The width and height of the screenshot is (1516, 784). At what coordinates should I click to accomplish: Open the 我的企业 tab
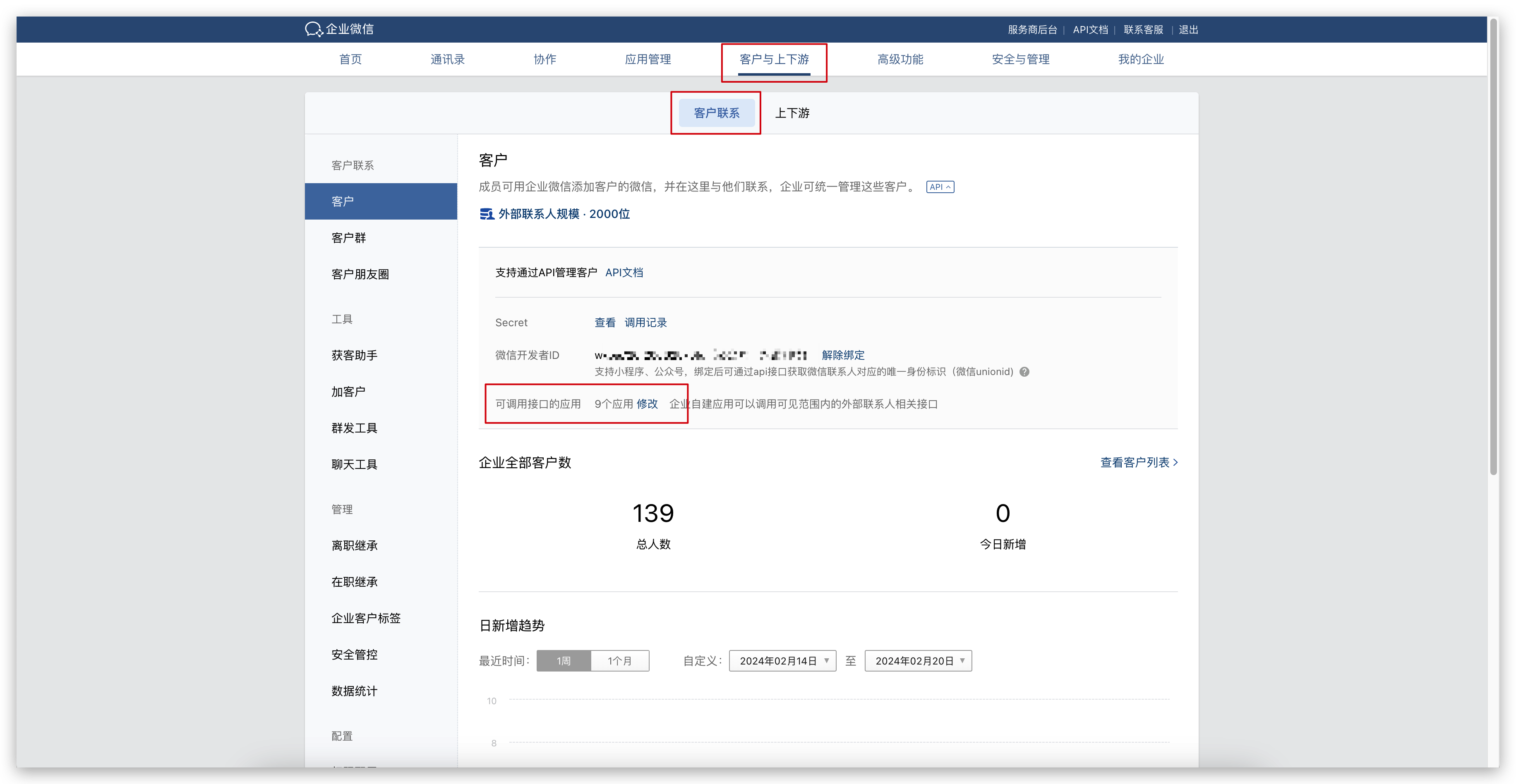[x=1141, y=60]
